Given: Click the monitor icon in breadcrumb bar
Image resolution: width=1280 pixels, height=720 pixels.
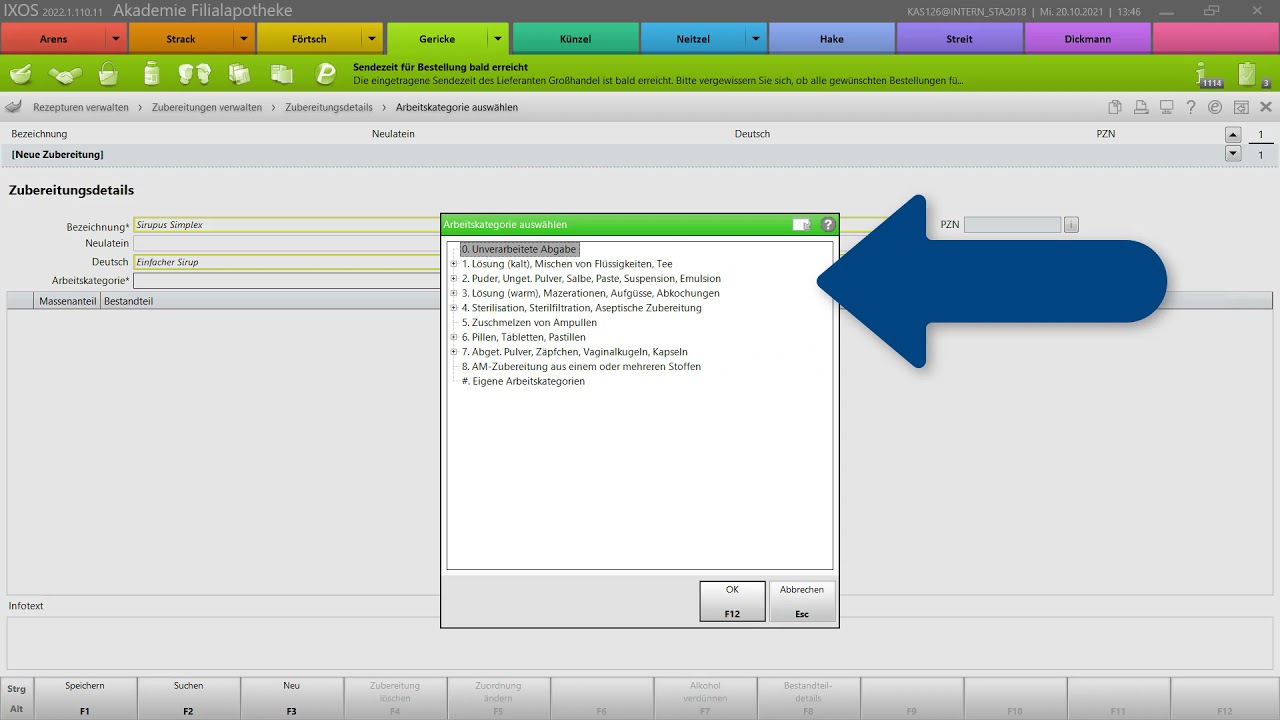Looking at the screenshot, I should pyautogui.click(x=1166, y=107).
